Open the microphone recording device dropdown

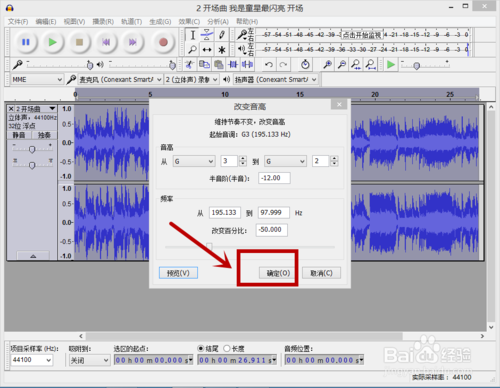point(120,80)
